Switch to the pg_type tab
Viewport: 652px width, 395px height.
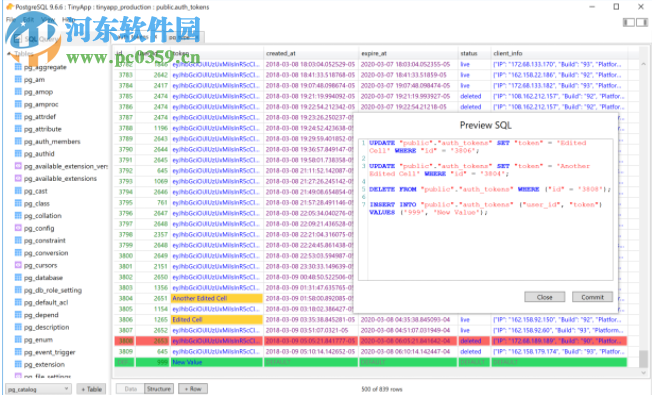coord(183,37)
